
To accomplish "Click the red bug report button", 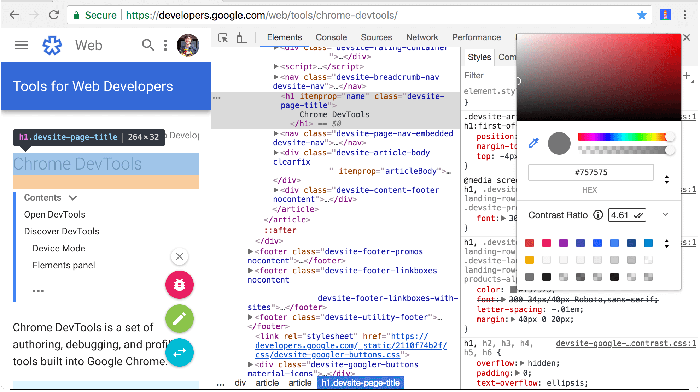I will pos(179,285).
